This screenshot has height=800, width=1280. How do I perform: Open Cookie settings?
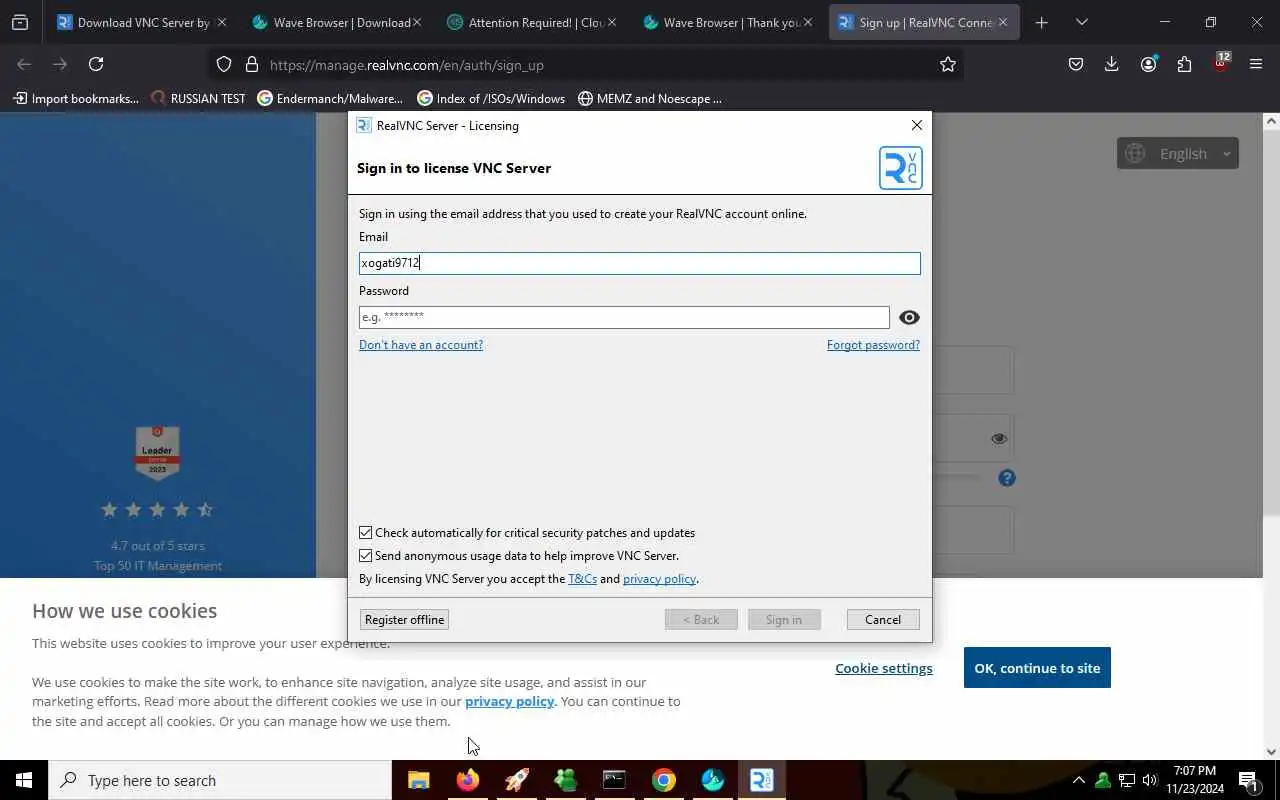[x=884, y=668]
